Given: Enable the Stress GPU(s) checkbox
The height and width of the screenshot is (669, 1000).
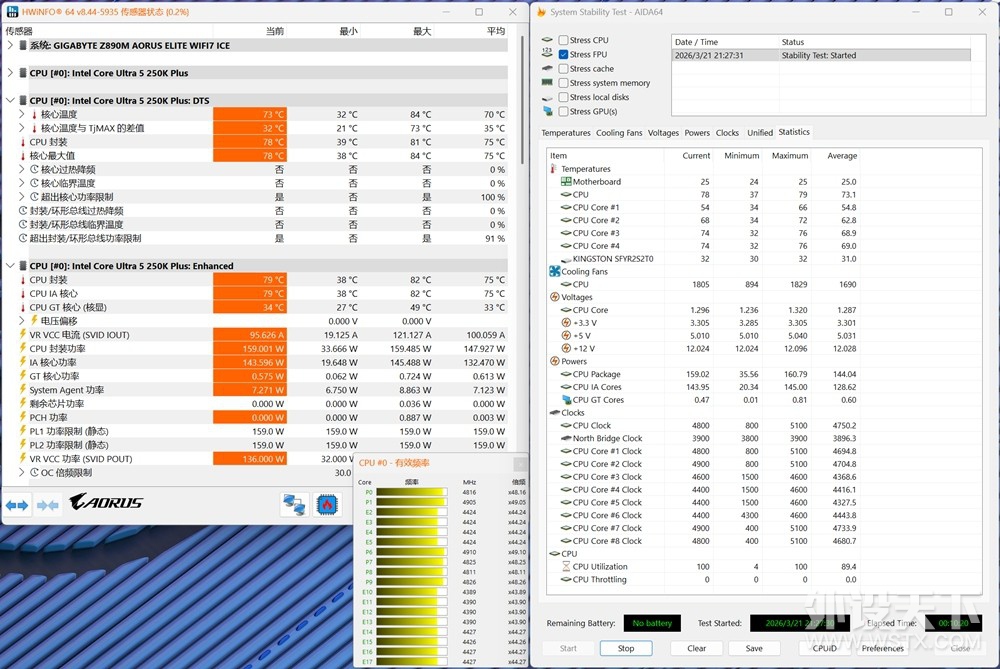Looking at the screenshot, I should [x=564, y=111].
